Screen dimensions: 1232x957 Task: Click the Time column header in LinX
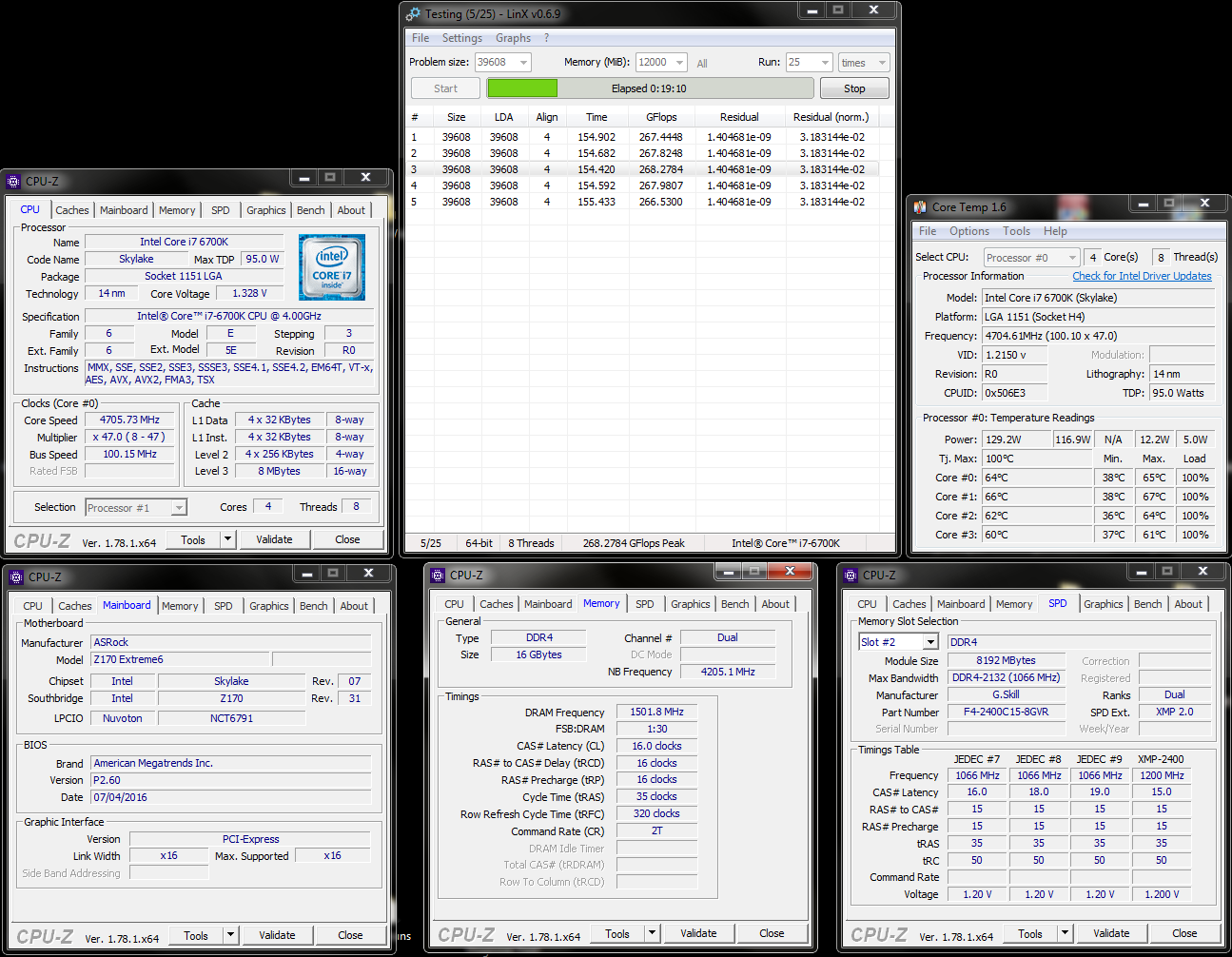click(x=596, y=117)
